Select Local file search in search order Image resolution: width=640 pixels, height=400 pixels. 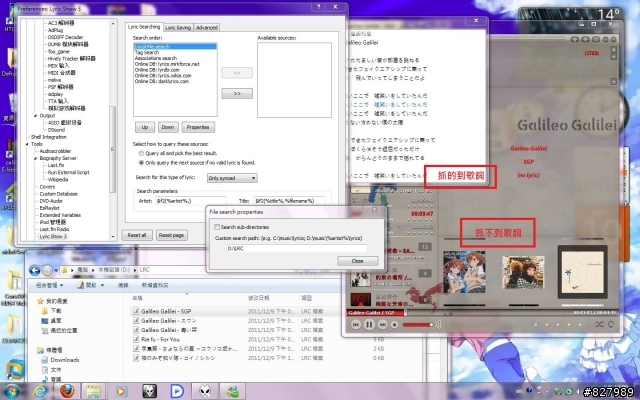click(x=175, y=47)
